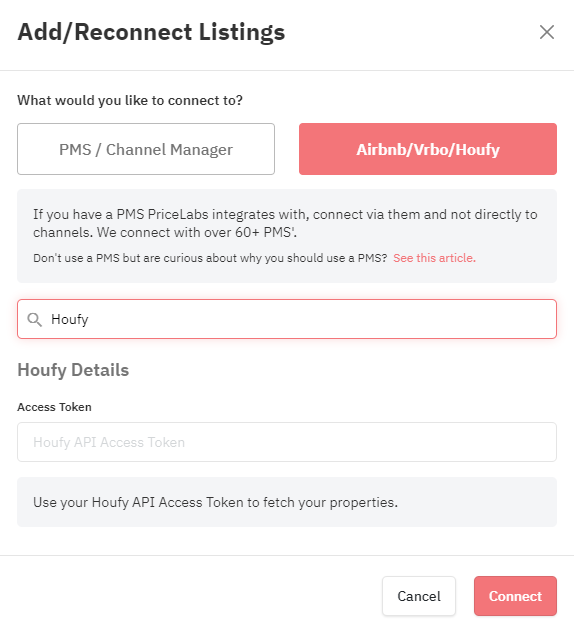Click the 'If you have a PMS PriceLabs' paragraph
574x631 pixels.
285,223
